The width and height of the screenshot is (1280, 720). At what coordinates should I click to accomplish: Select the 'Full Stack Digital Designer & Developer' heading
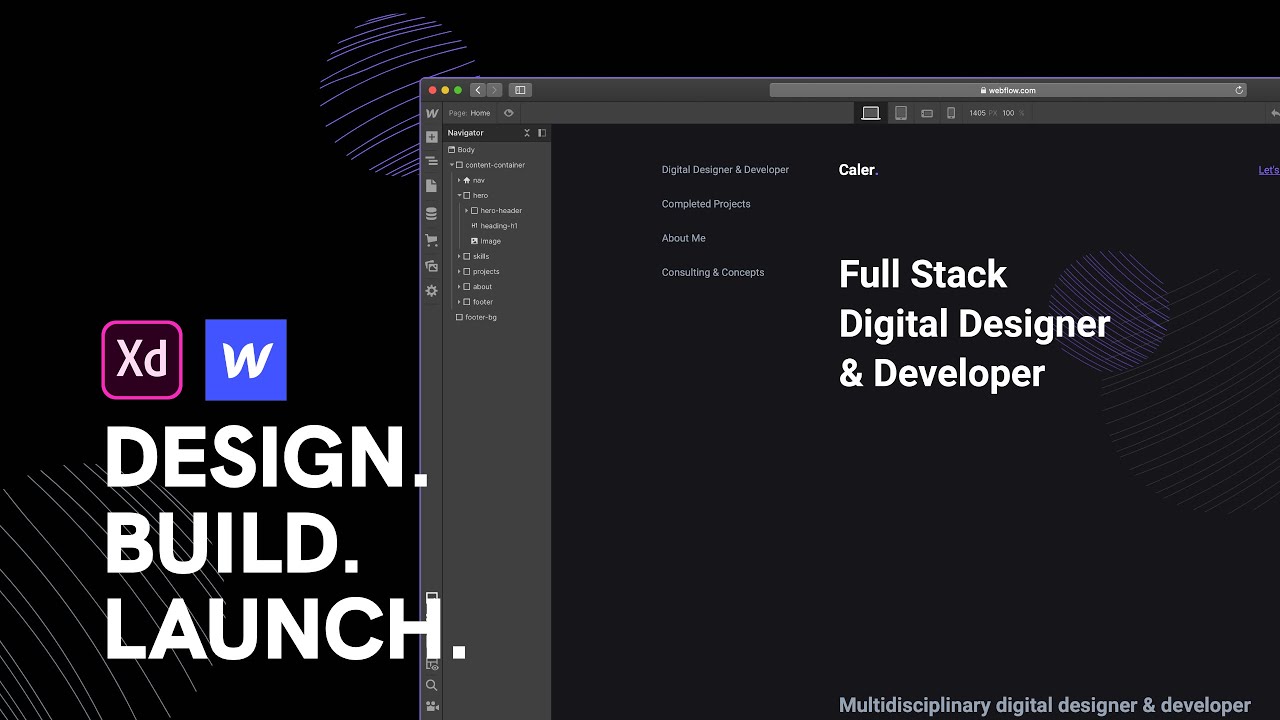[x=974, y=323]
